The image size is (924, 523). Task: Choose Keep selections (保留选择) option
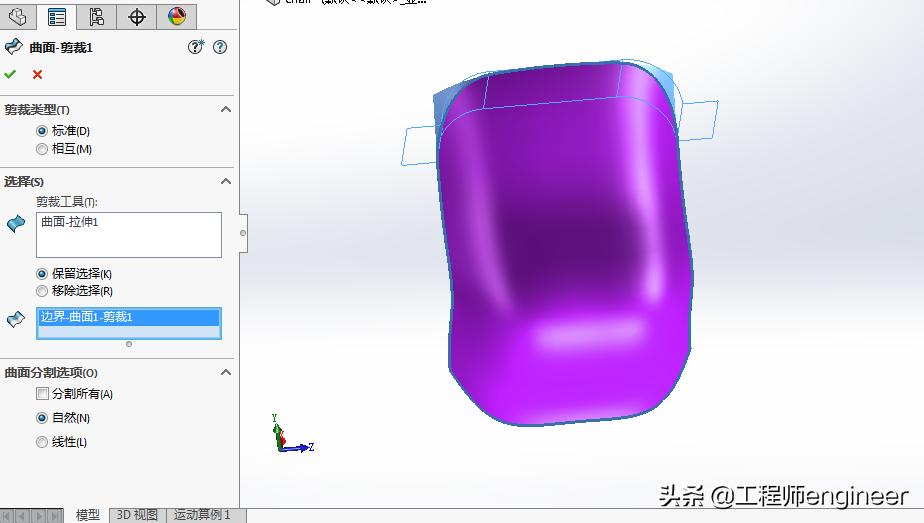tap(42, 274)
